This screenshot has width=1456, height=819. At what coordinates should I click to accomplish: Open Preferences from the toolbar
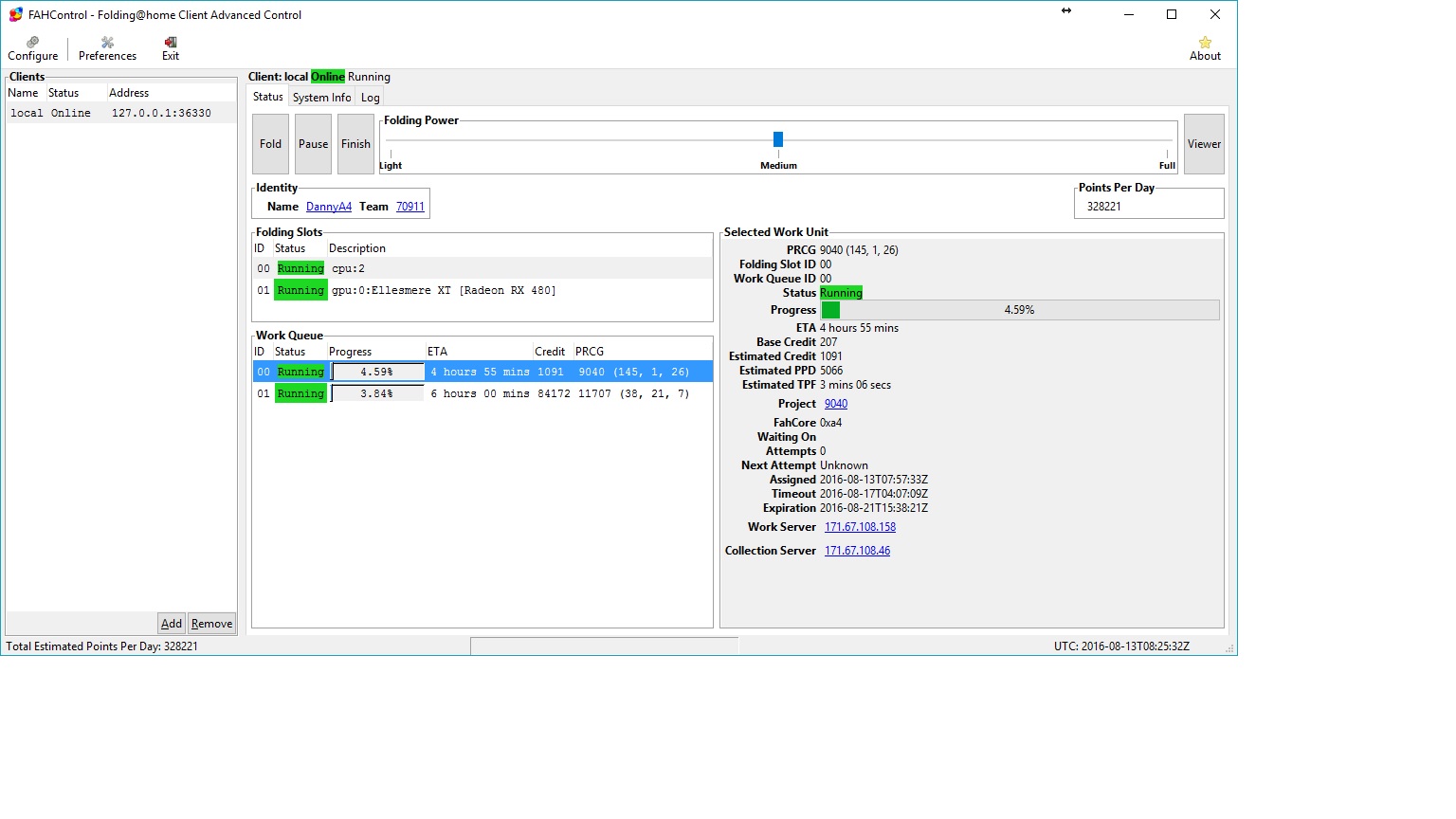[x=107, y=48]
